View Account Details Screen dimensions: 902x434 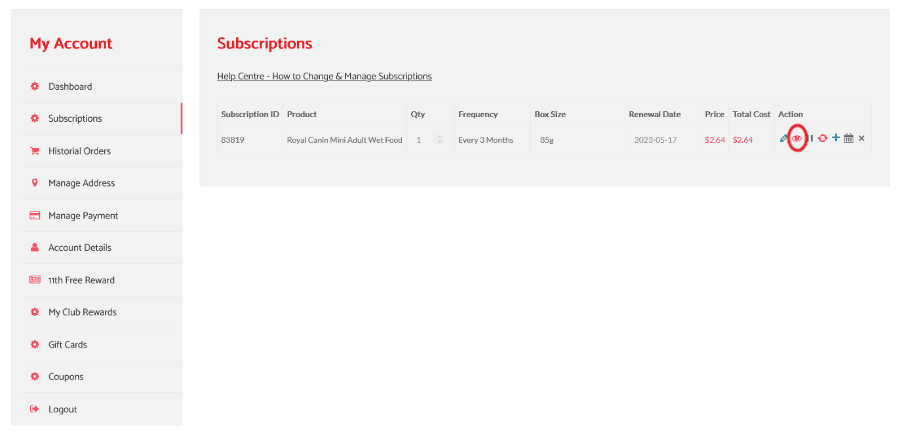(x=80, y=247)
